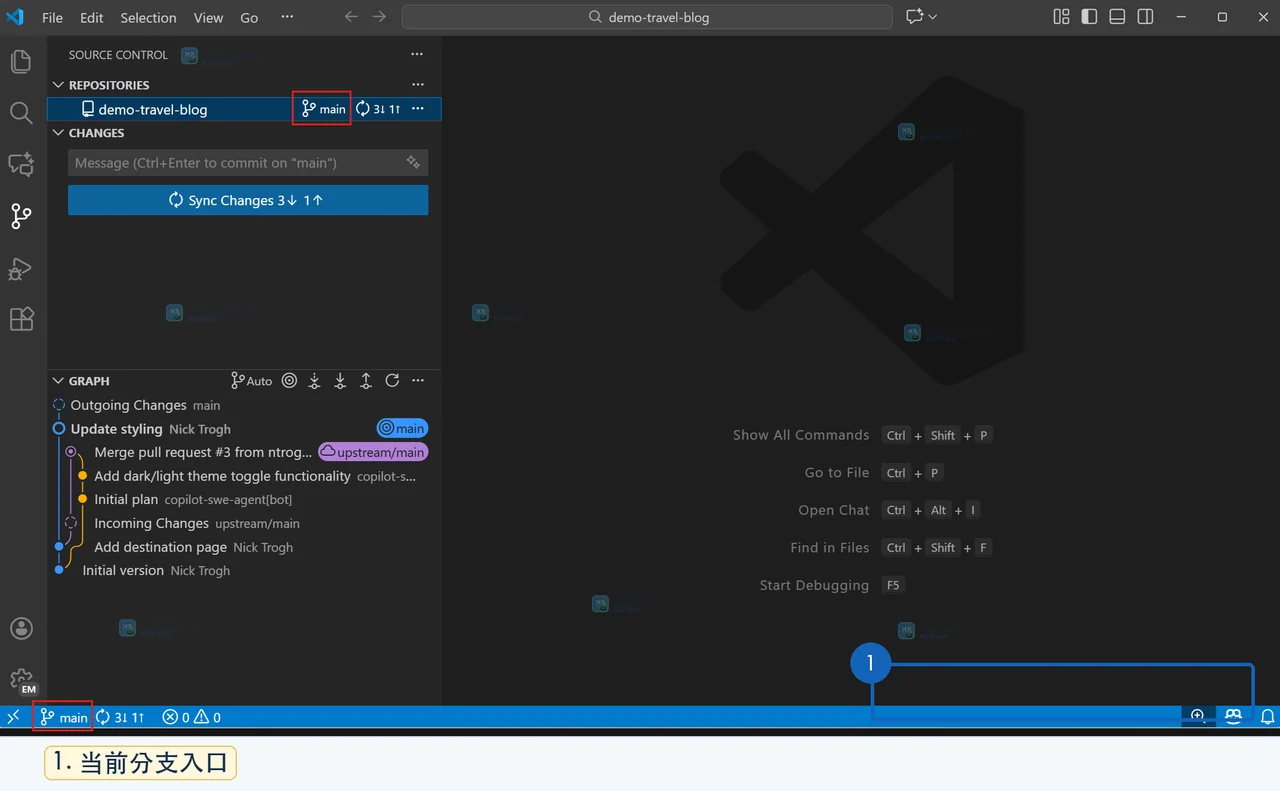Open chat dropdown arrow in title bar

(933, 17)
